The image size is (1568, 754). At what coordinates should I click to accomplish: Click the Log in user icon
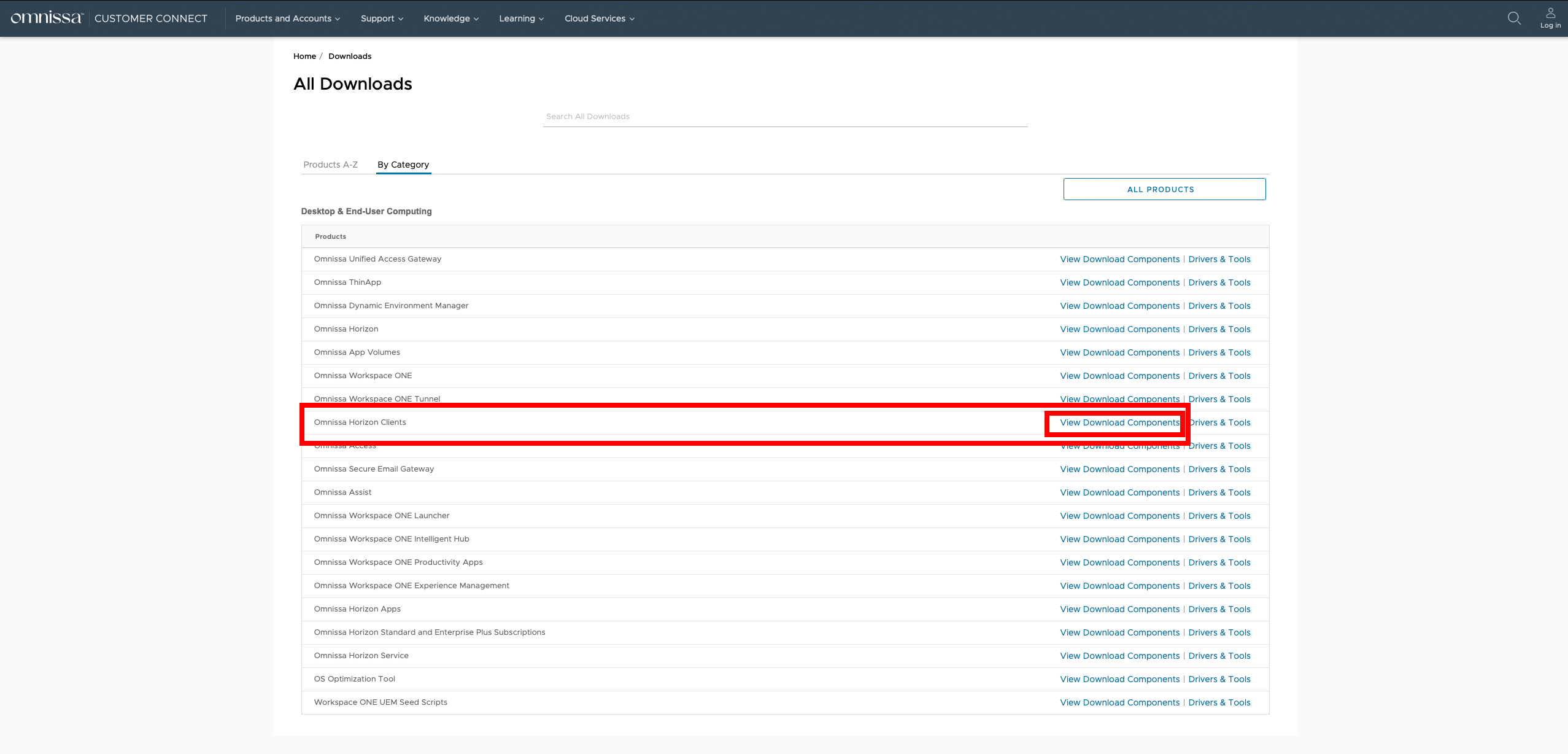(x=1550, y=18)
